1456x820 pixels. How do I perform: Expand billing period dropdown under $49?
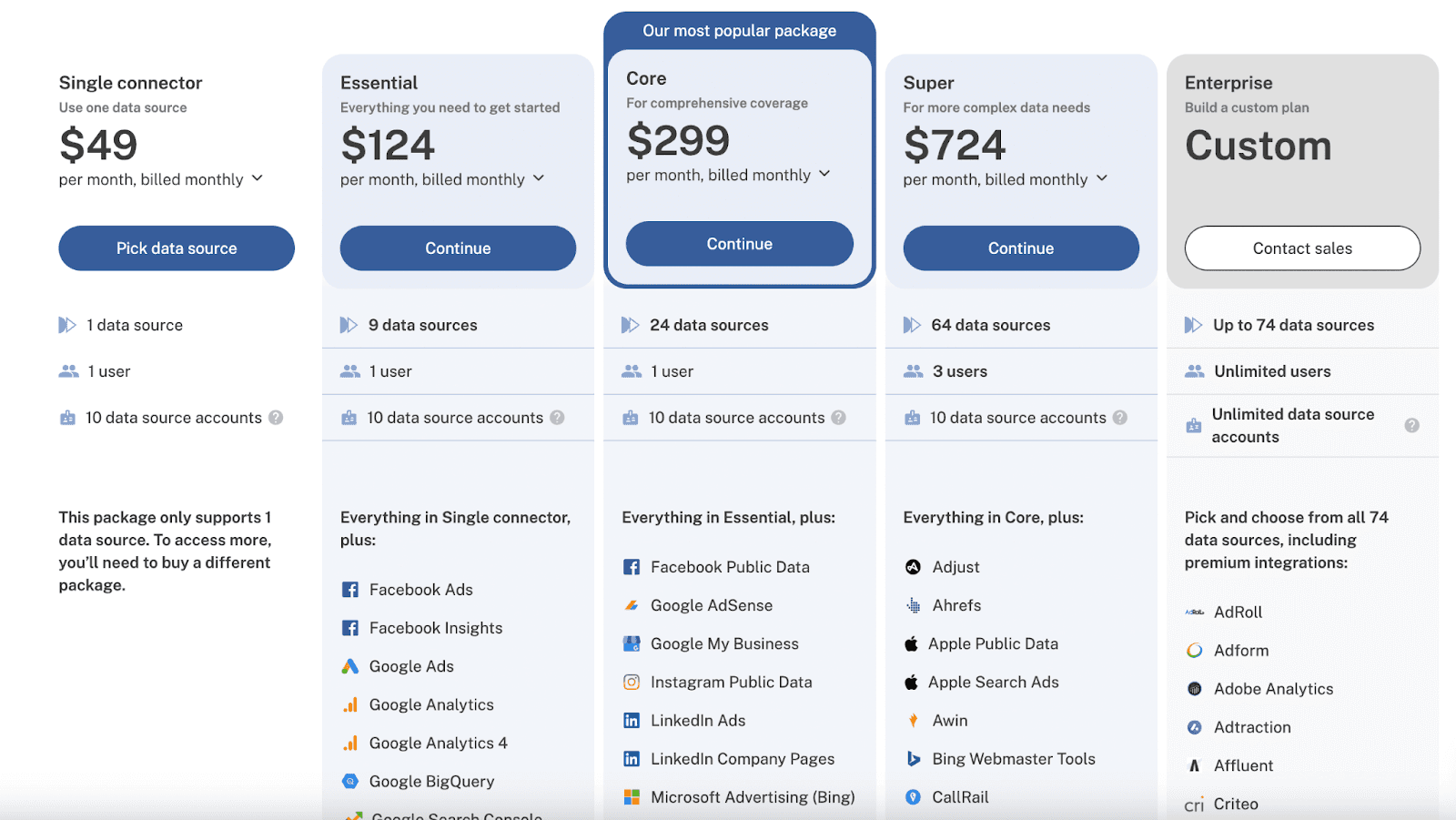coord(258,178)
